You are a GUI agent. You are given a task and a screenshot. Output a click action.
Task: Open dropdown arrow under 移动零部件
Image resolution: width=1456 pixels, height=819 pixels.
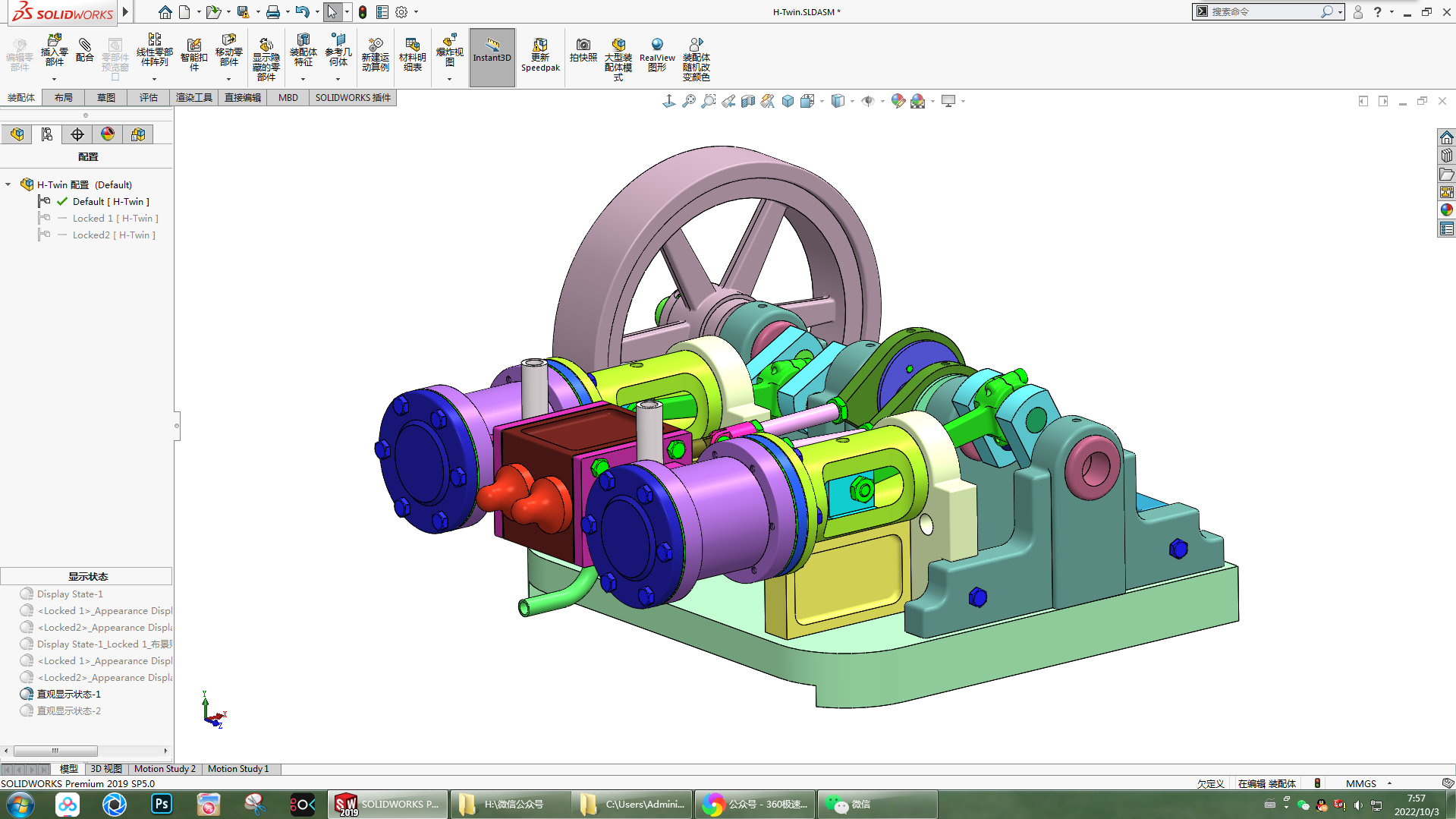228,79
